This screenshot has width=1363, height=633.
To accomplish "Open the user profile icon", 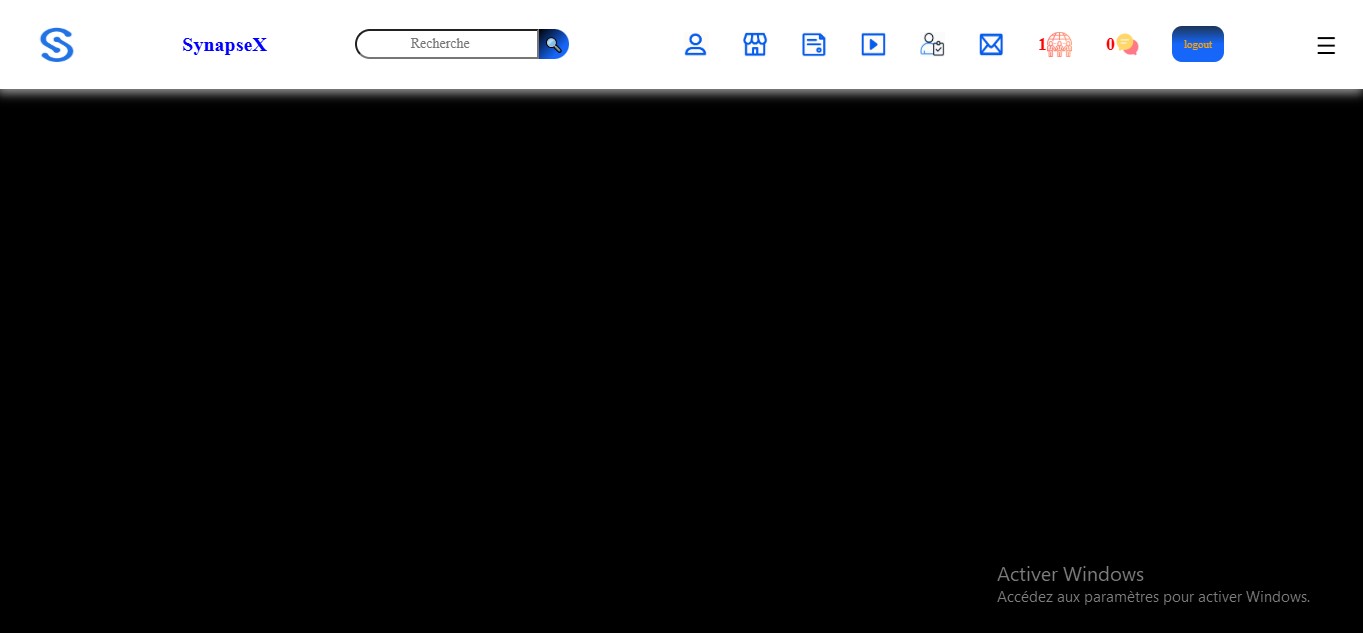I will click(695, 45).
